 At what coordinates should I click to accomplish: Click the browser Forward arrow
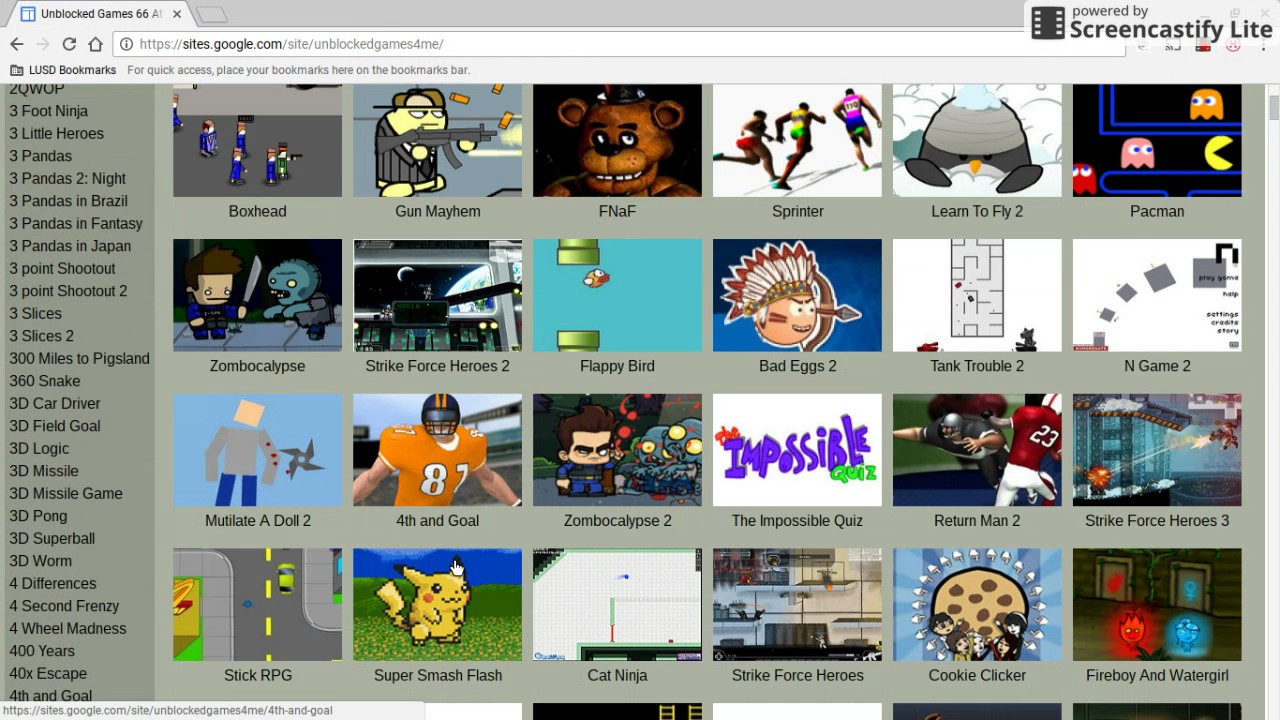click(43, 44)
